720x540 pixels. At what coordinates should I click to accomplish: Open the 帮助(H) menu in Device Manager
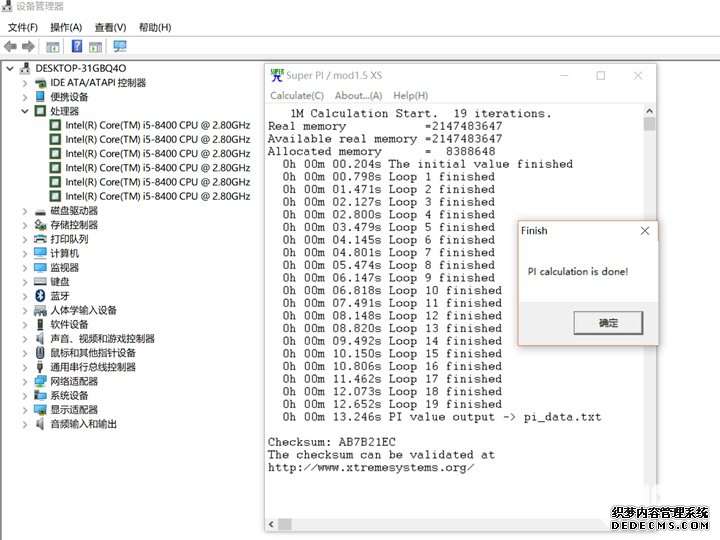[155, 28]
